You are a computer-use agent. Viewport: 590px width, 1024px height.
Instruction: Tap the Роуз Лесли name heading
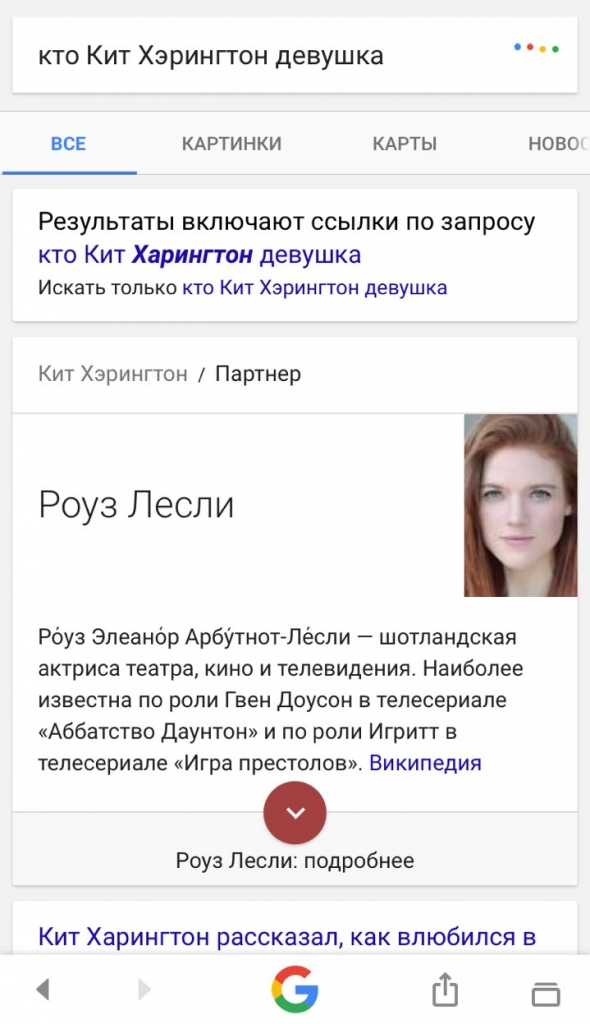click(136, 505)
